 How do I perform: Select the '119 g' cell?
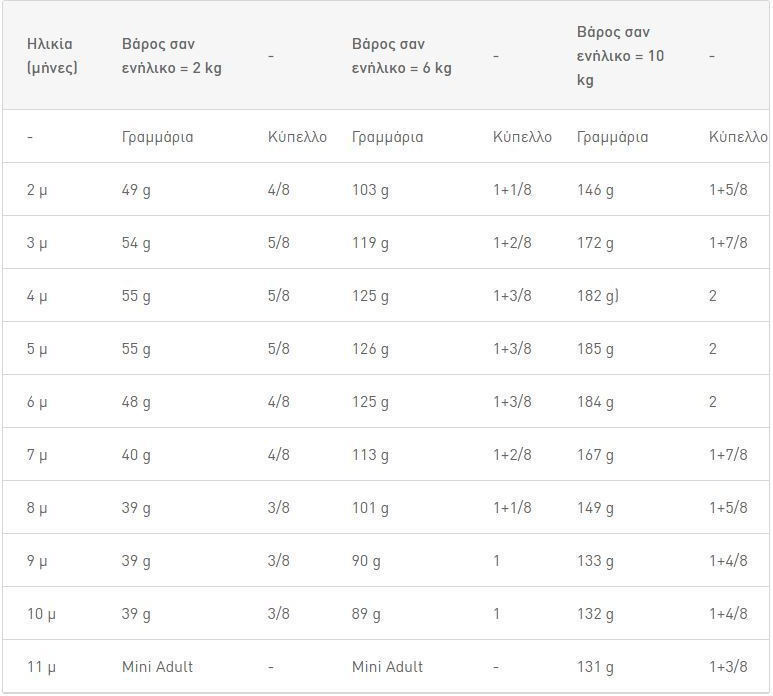(x=370, y=243)
